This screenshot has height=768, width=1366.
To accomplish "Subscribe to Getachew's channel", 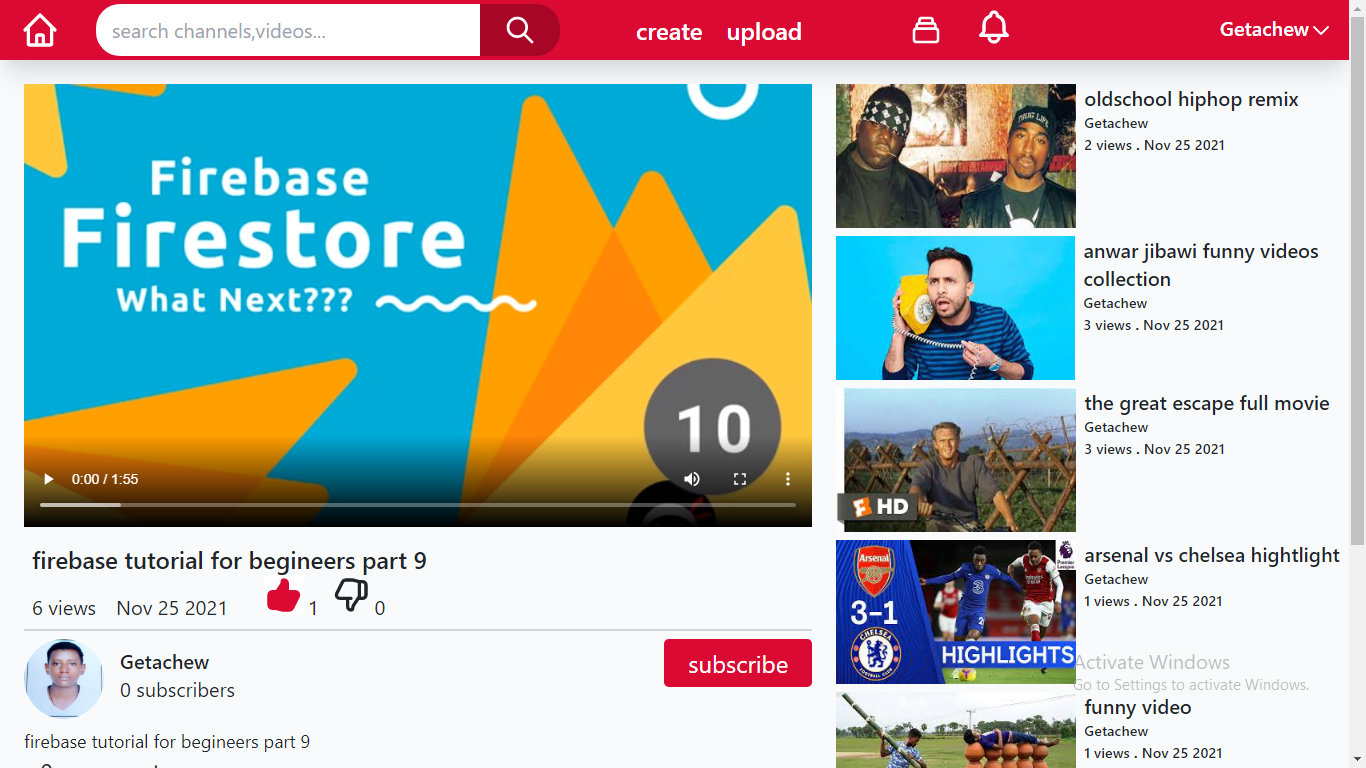I will tap(738, 663).
